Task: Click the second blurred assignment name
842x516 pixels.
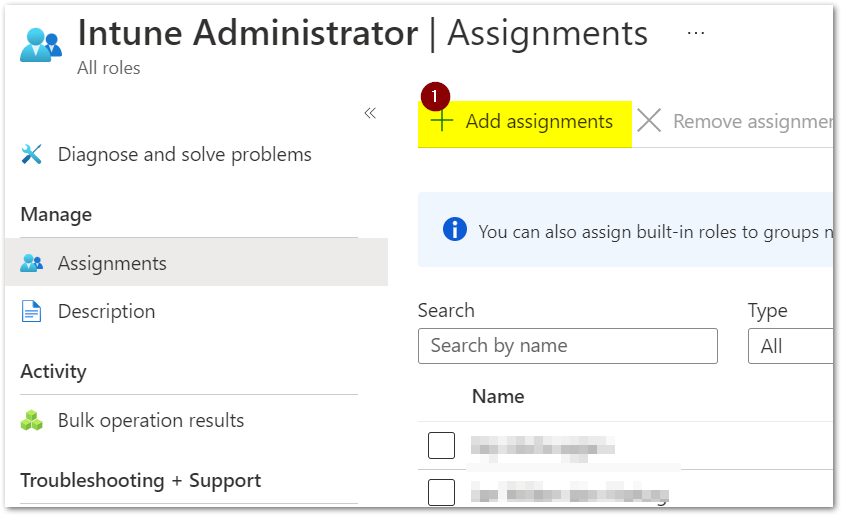Action: tap(570, 493)
